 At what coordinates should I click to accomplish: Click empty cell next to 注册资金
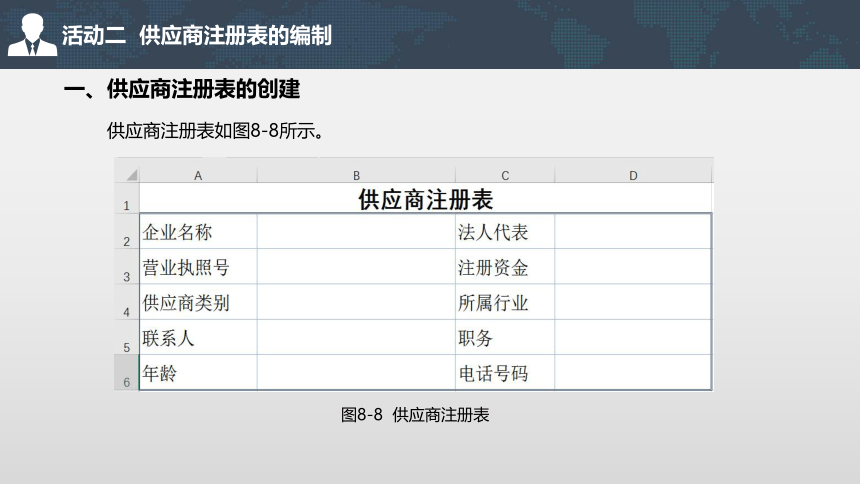pos(633,267)
